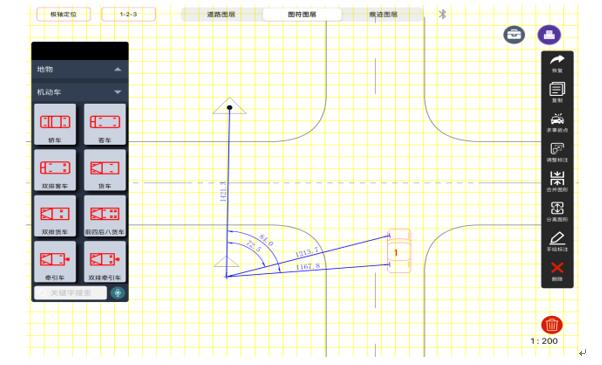Click the curved arrow restore icon
This screenshot has height=365, width=602.
[557, 63]
